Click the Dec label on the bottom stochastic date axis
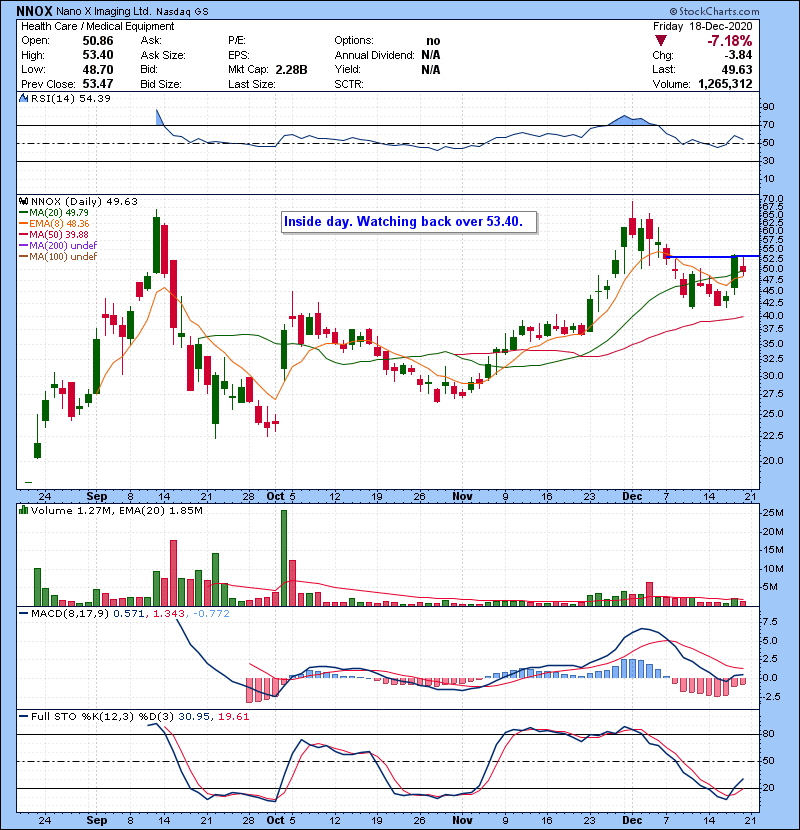The width and height of the screenshot is (800, 830). 632,820
